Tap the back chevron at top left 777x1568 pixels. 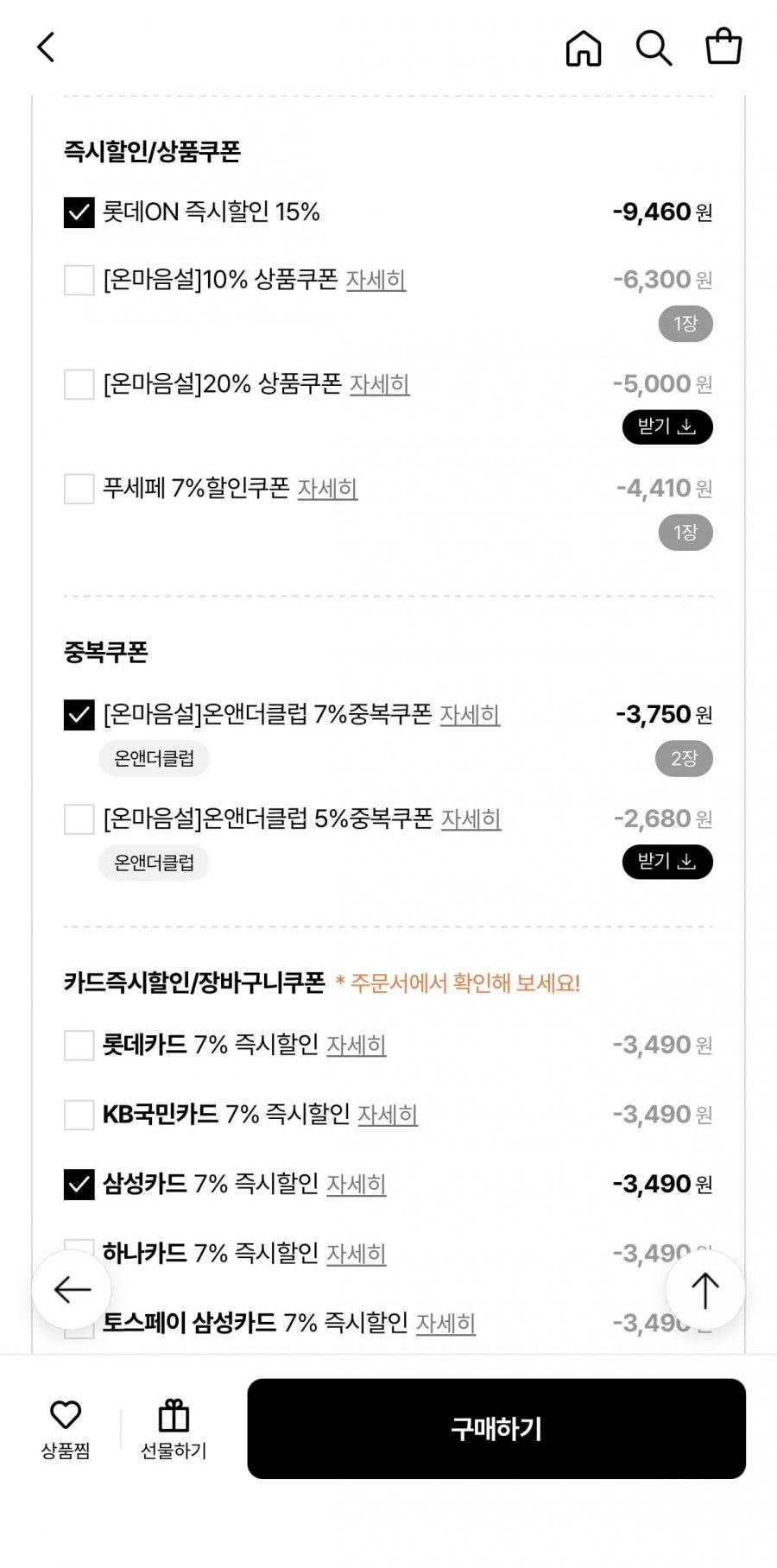click(47, 47)
